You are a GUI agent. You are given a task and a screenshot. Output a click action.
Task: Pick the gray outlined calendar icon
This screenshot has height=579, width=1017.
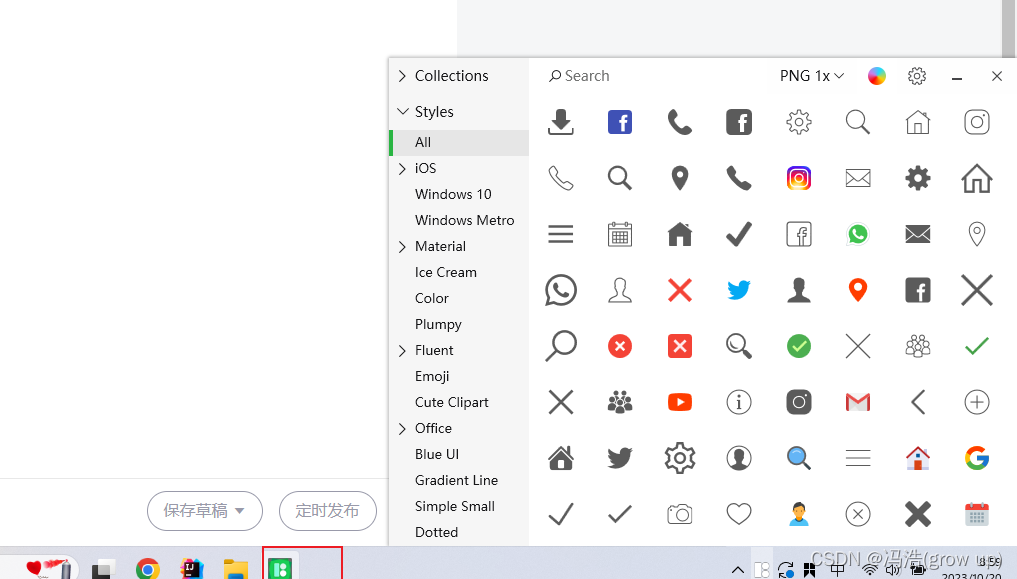click(x=620, y=234)
